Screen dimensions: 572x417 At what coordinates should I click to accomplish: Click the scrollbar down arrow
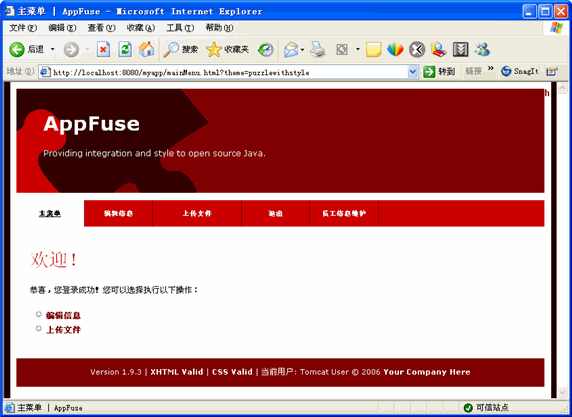pyautogui.click(x=563, y=393)
